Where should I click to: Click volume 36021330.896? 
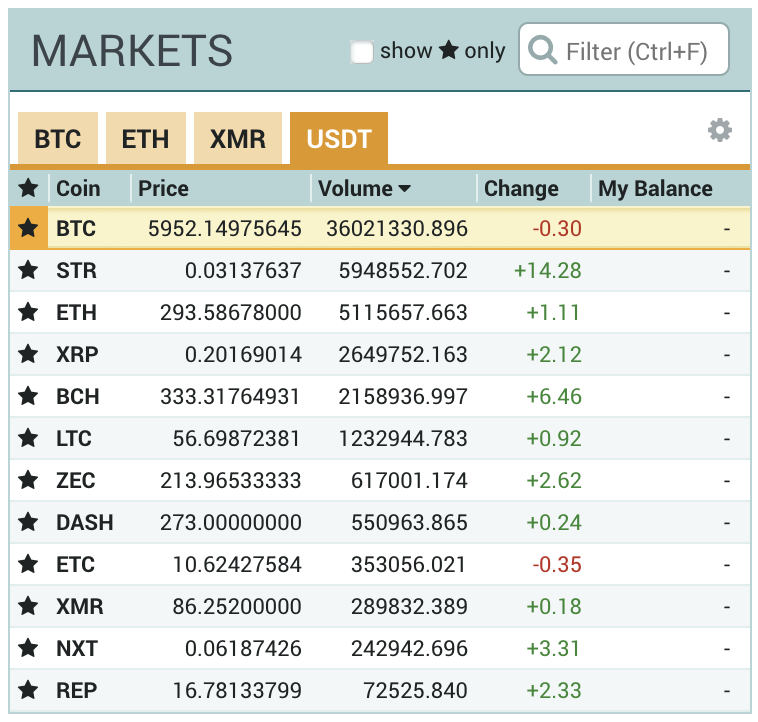397,229
